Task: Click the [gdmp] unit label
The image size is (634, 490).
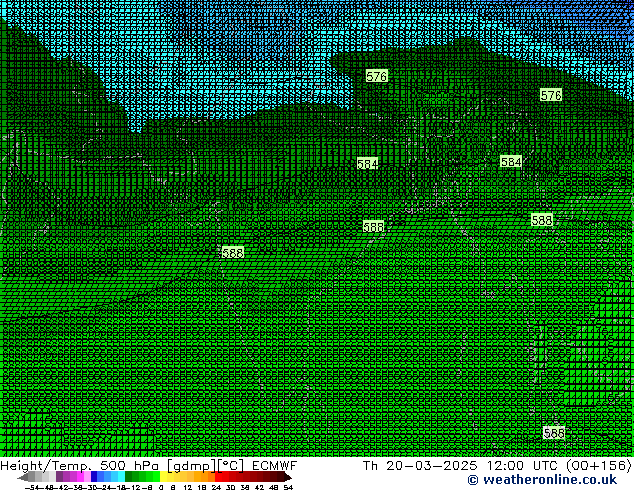Action: [x=191, y=466]
